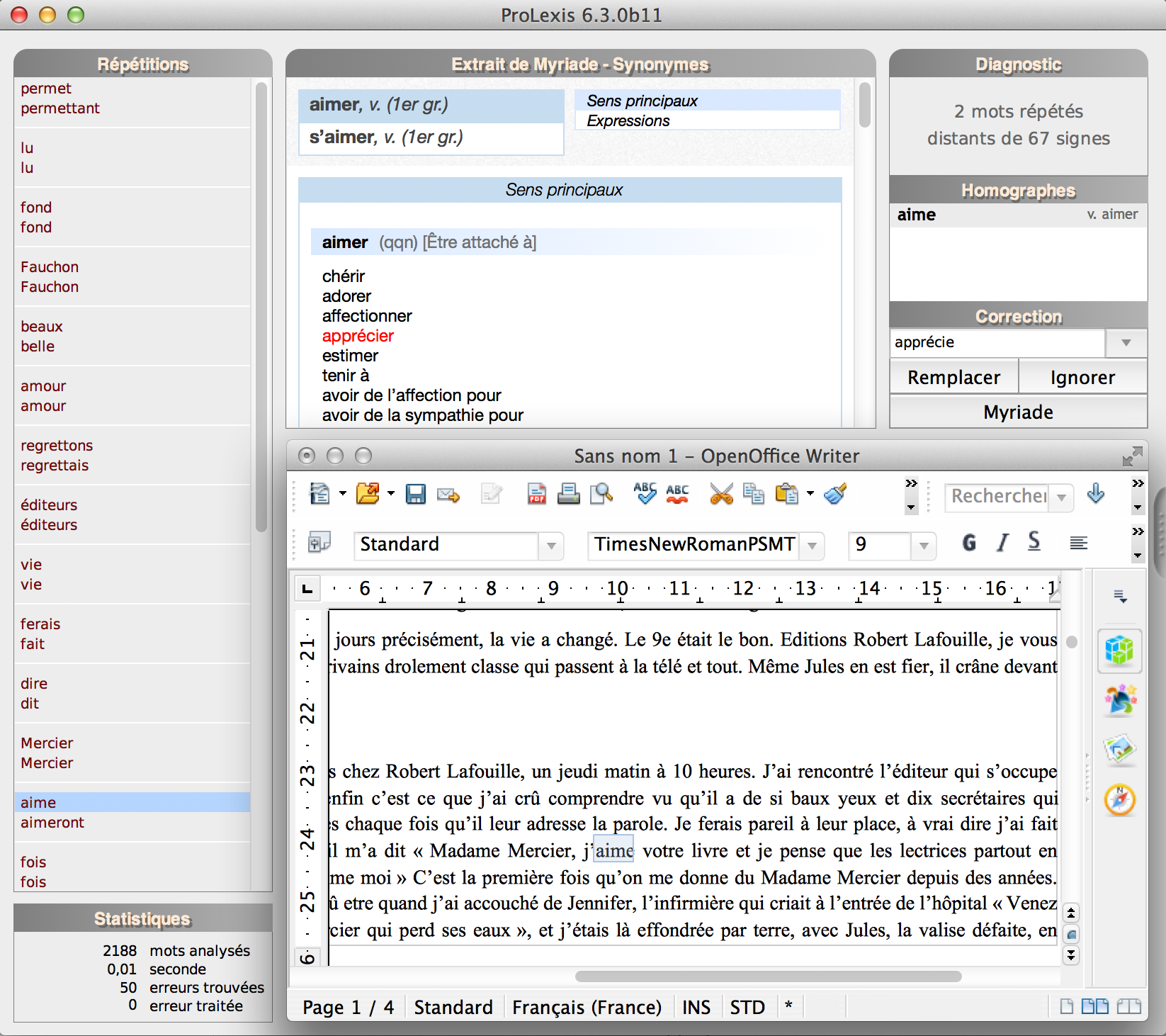The width and height of the screenshot is (1166, 1036).
Task: Click the Remplacer button
Action: [x=953, y=377]
